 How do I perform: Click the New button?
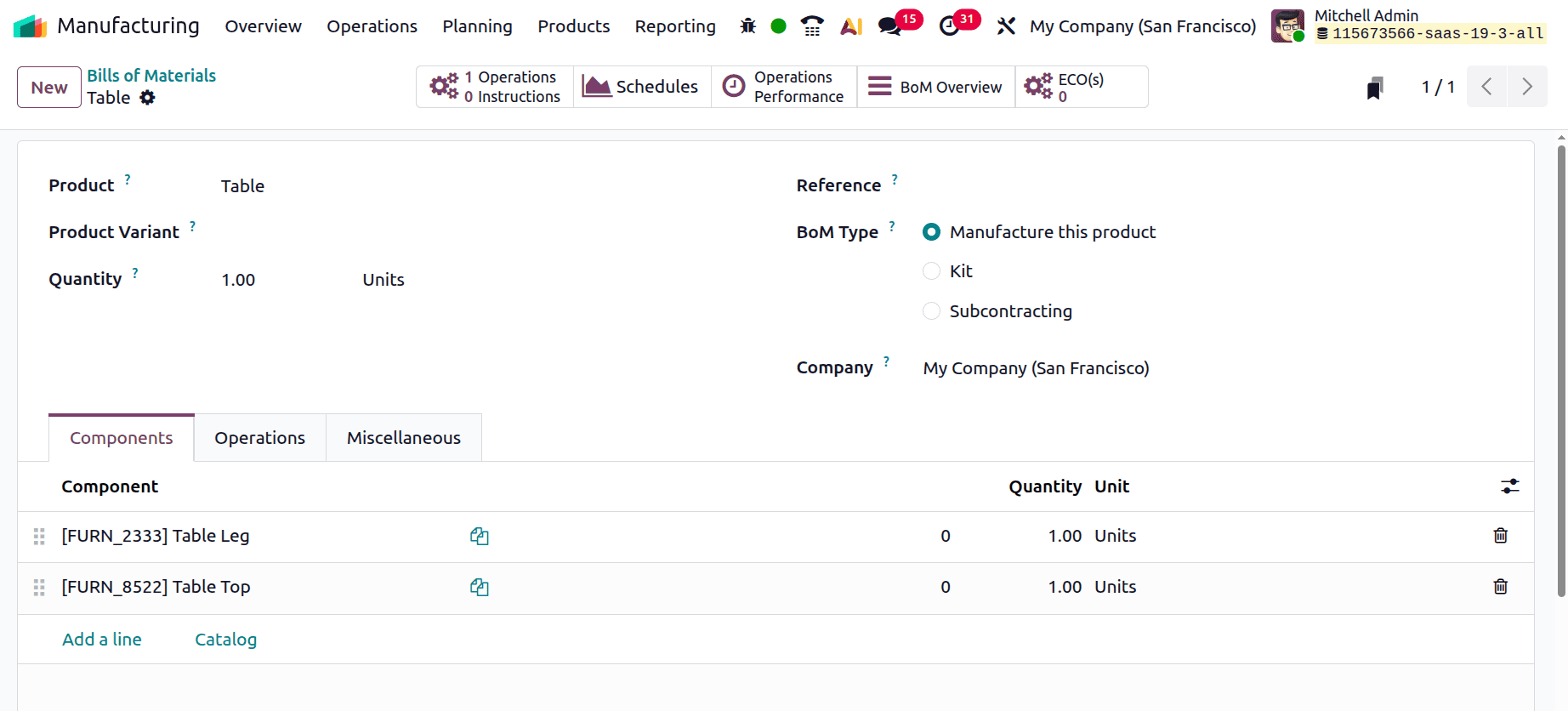click(x=49, y=88)
